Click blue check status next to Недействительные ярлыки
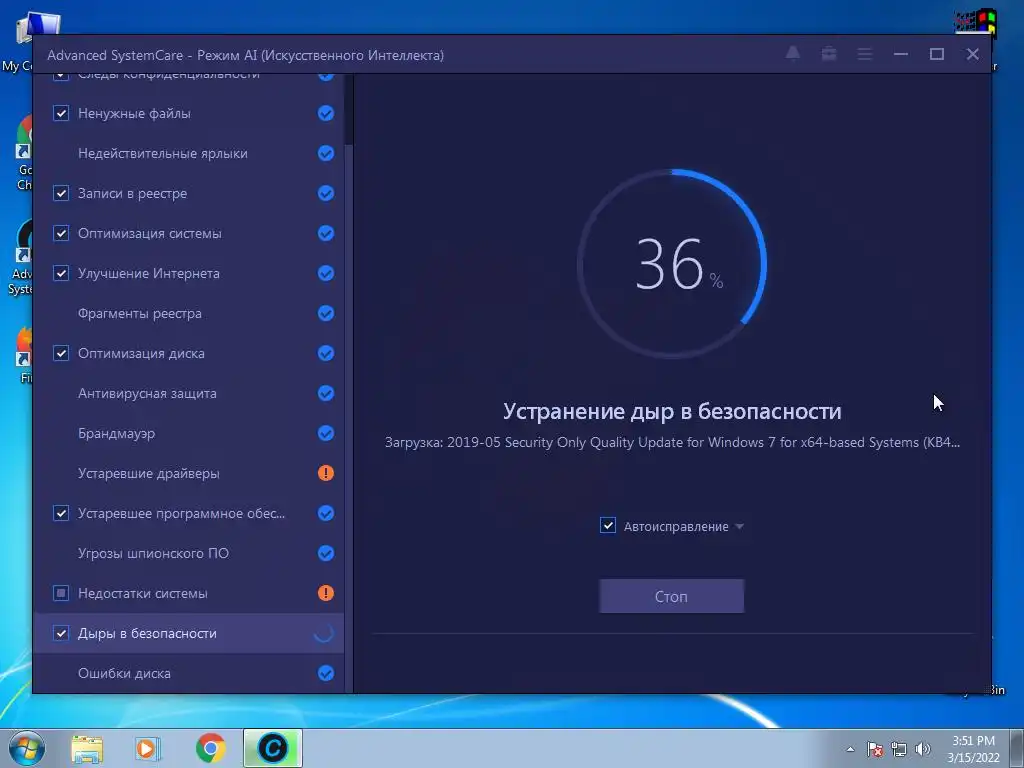 326,153
